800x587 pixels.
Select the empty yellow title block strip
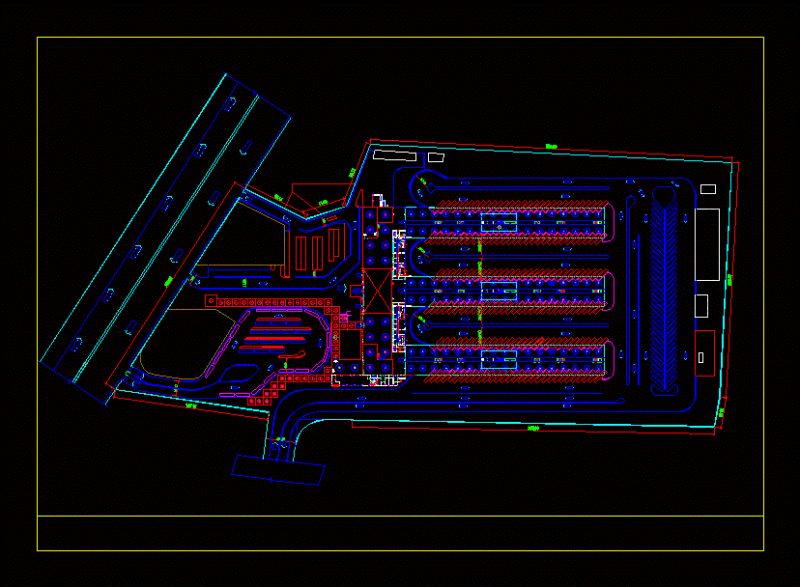(x=401, y=533)
